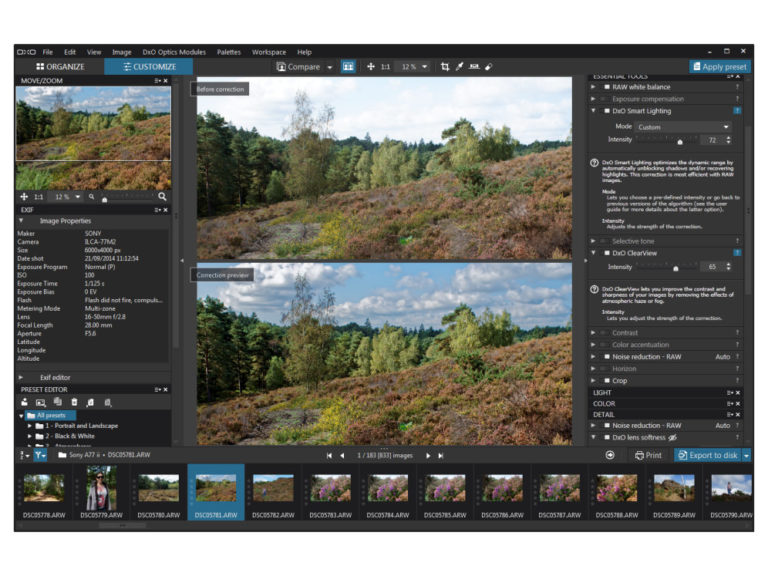Image resolution: width=768 pixels, height=576 pixels.
Task: Click the help icon for DxO ClearView
Action: (x=737, y=253)
